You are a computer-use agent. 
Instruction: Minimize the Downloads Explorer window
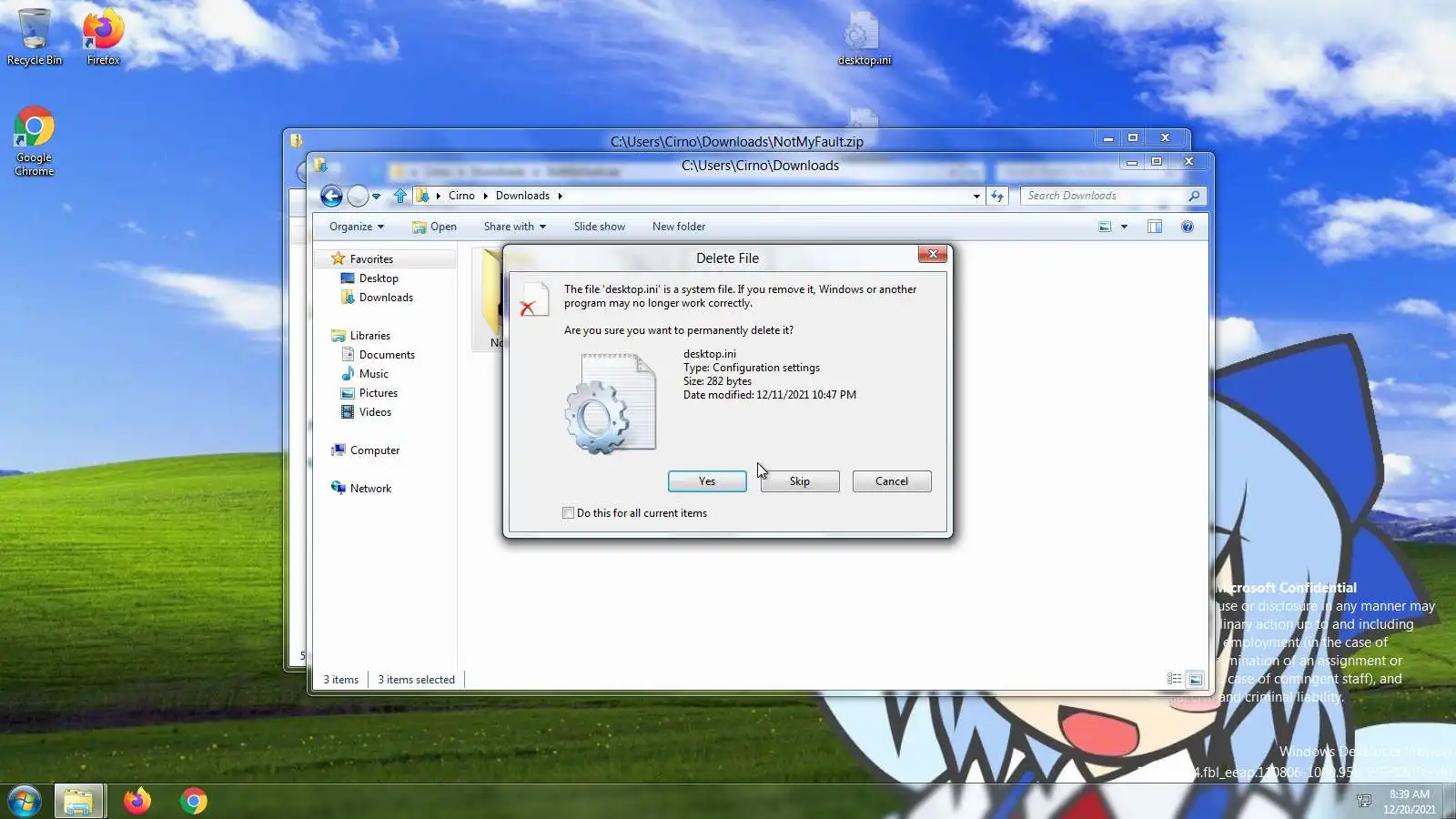pyautogui.click(x=1132, y=162)
